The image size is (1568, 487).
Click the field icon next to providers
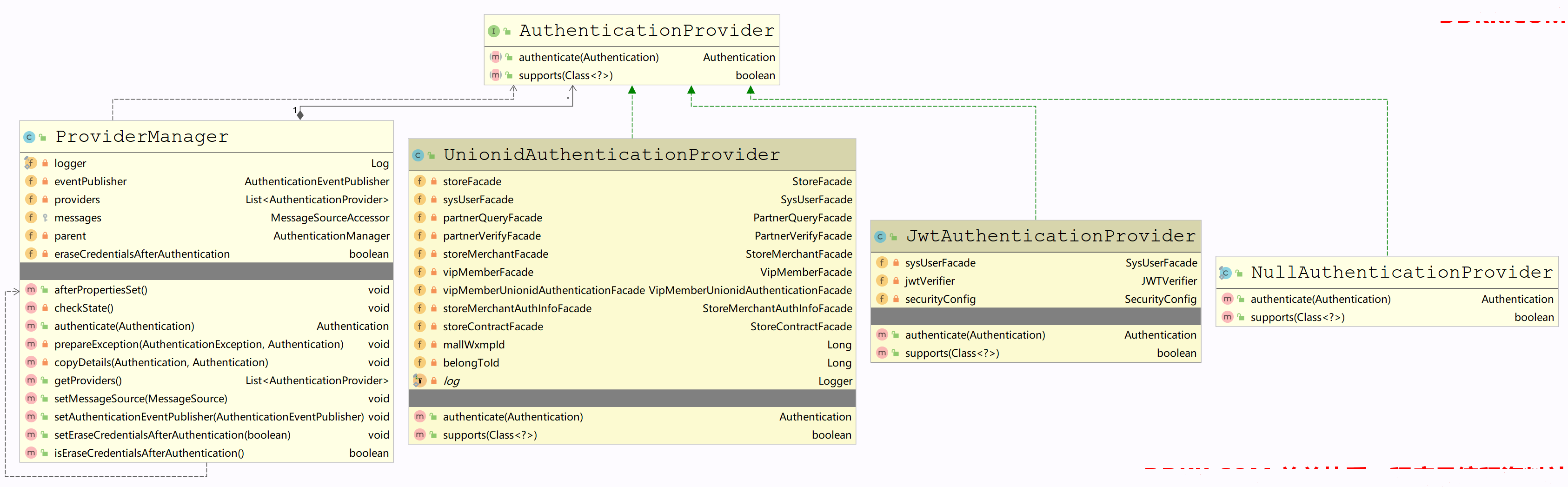point(31,200)
